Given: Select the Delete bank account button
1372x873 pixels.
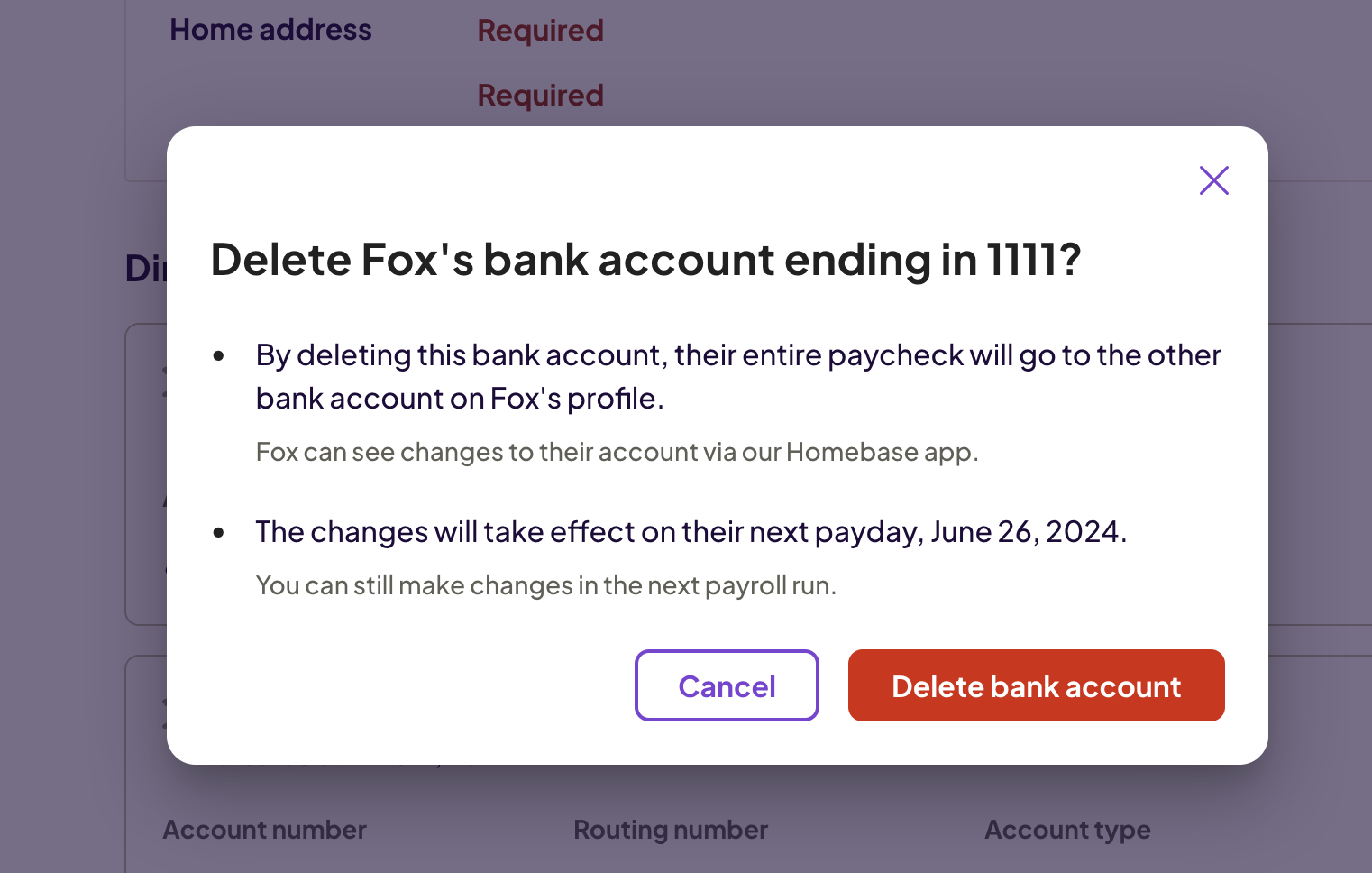Looking at the screenshot, I should coord(1036,685).
